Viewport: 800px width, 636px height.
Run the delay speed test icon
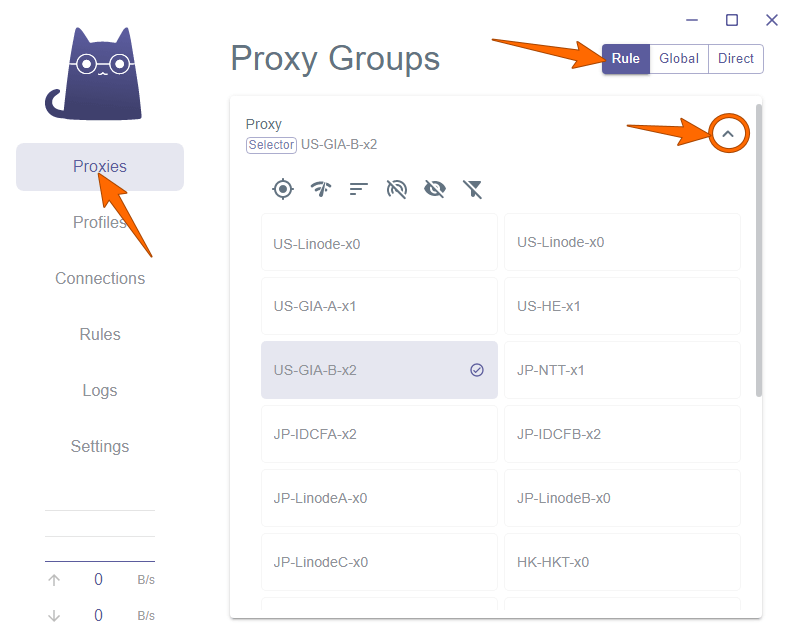321,189
